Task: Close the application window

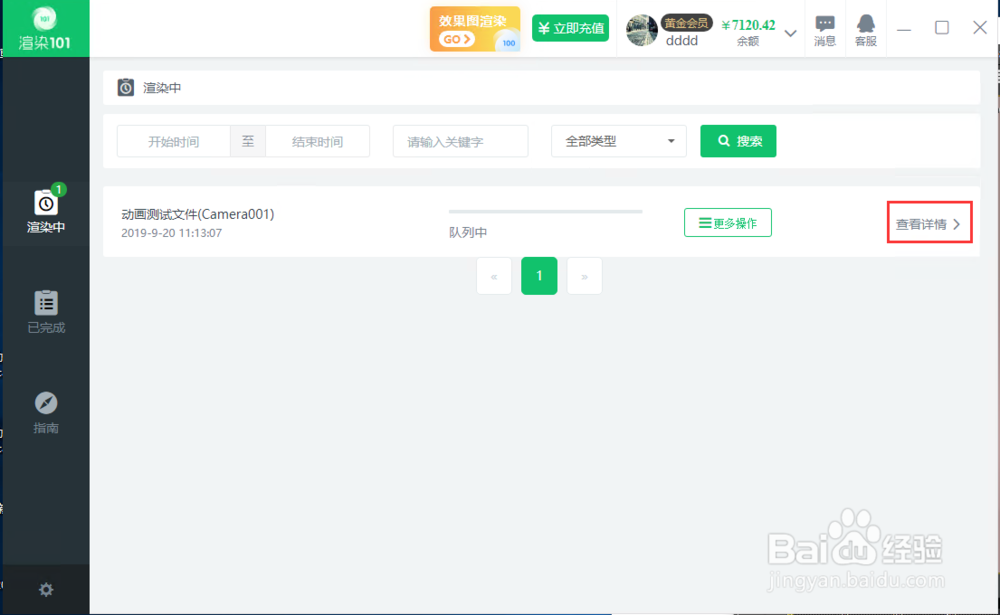Action: point(980,27)
